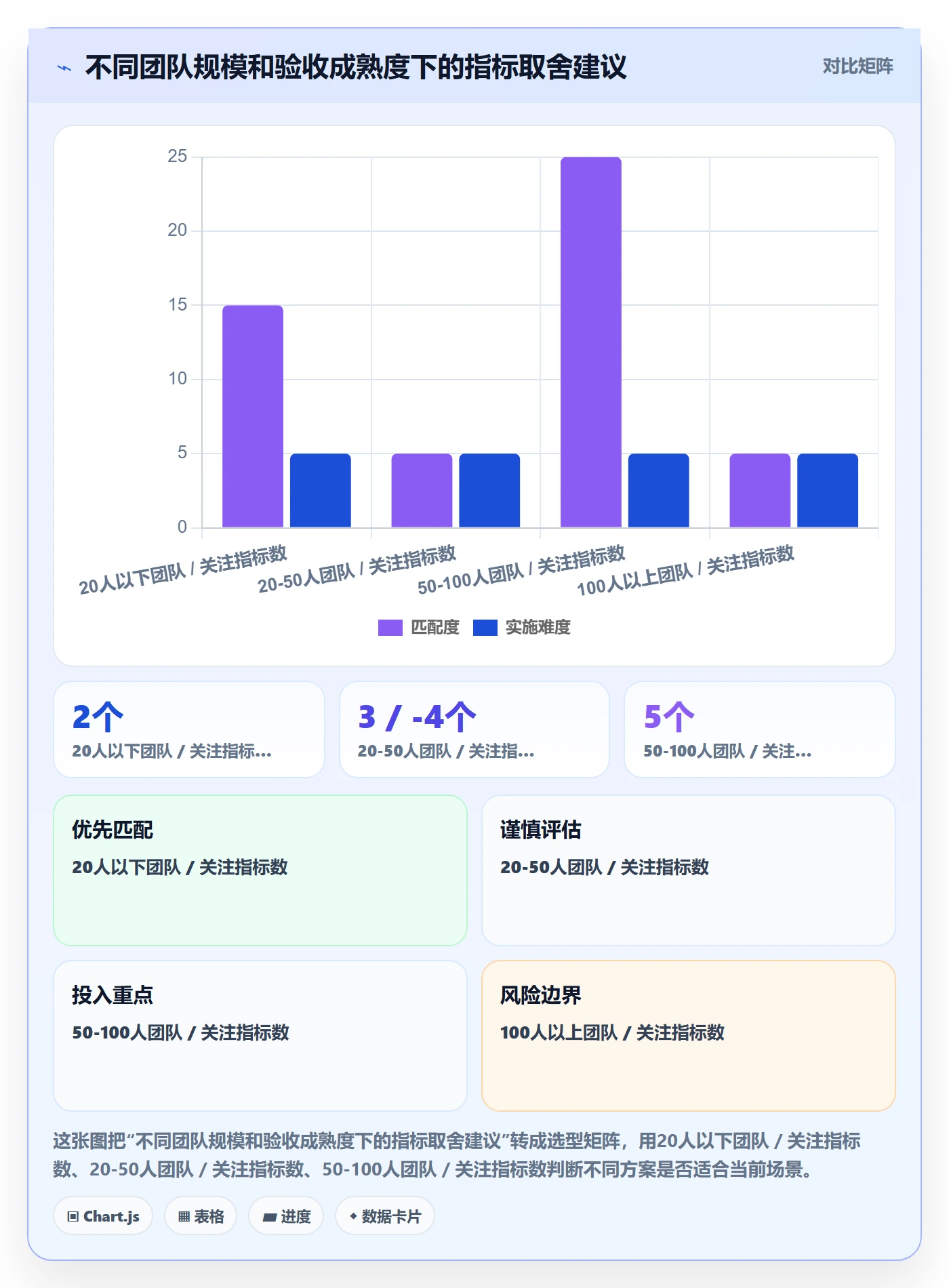Click the bar icon in 进度 tag
This screenshot has height=1288, width=949.
pos(269,1217)
